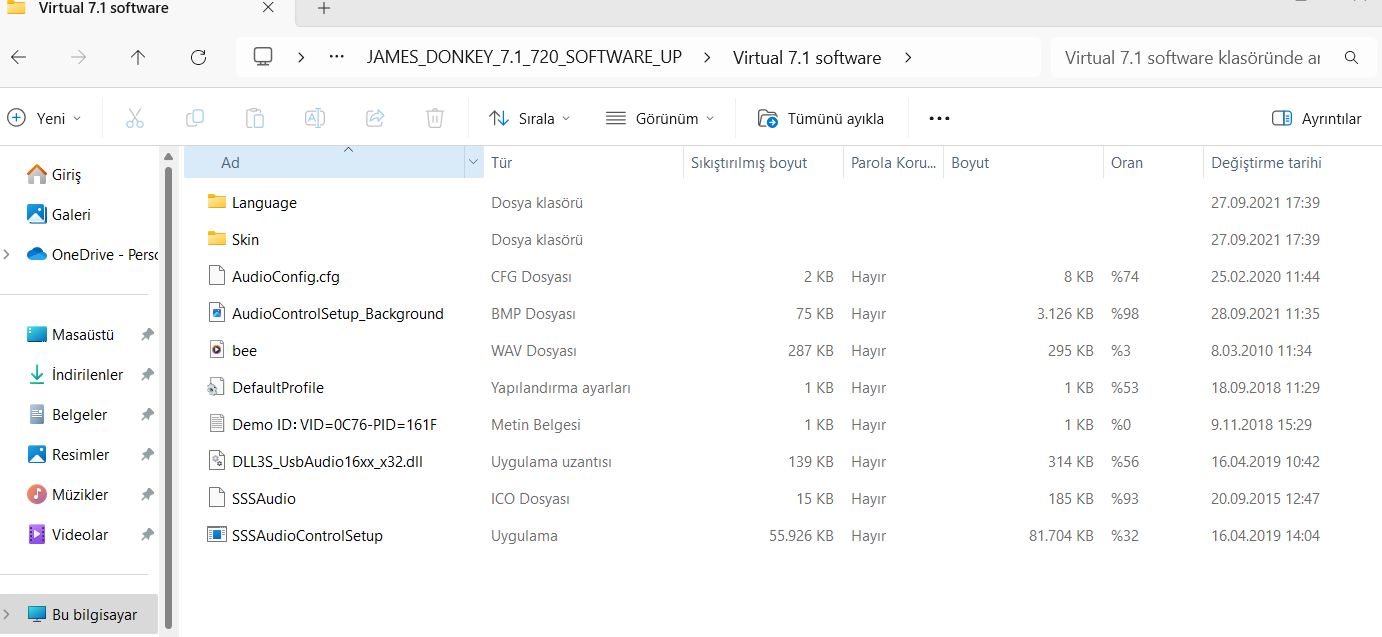Open Belgeler in the sidebar

(79, 414)
